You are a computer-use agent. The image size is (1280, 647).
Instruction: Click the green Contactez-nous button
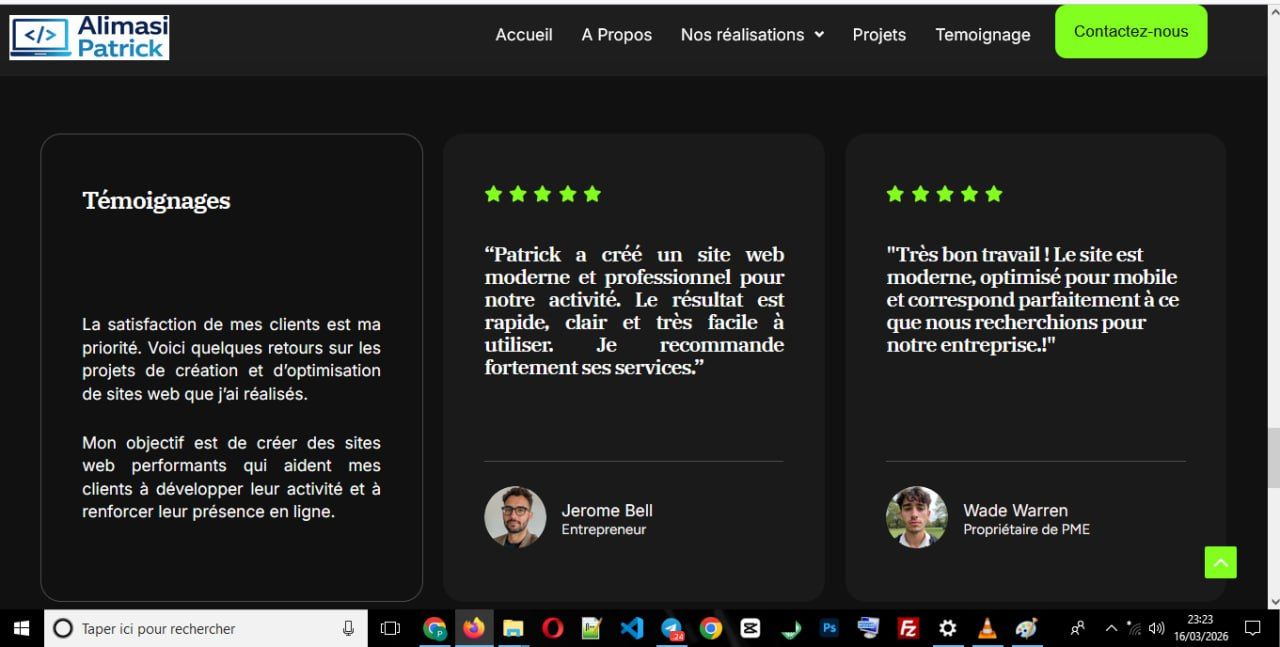pos(1131,32)
